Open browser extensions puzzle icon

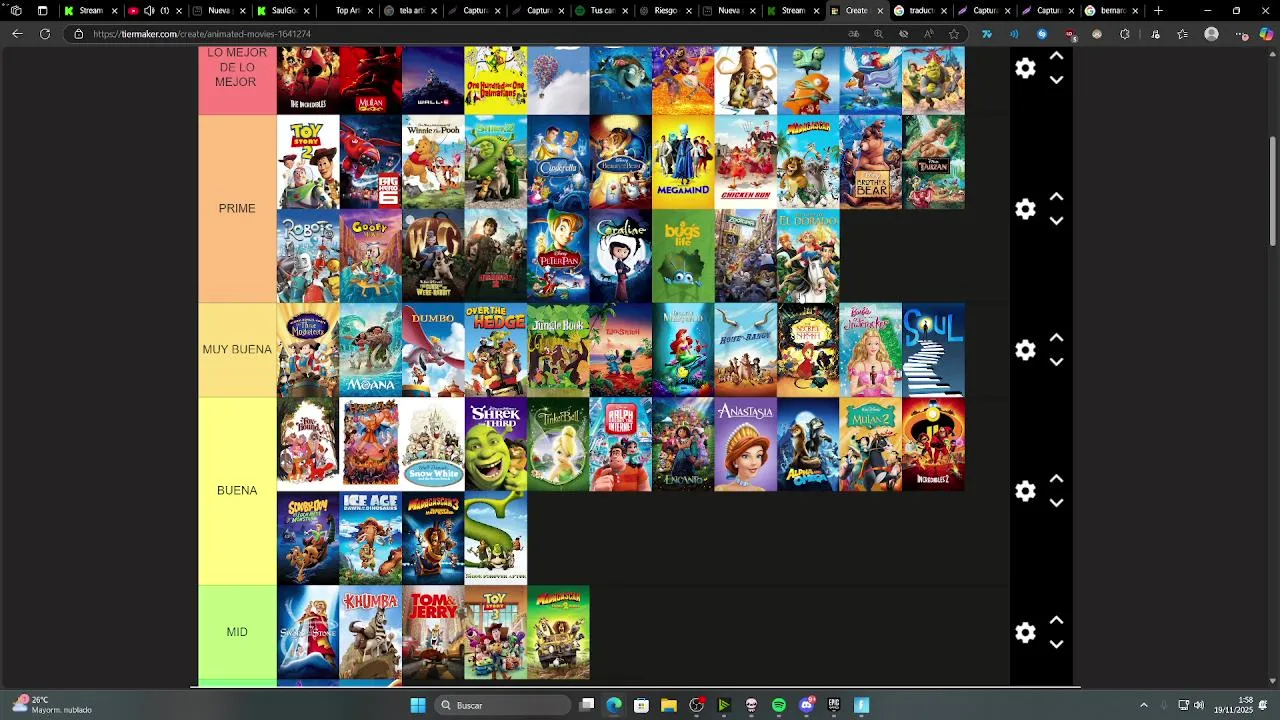tap(1125, 34)
